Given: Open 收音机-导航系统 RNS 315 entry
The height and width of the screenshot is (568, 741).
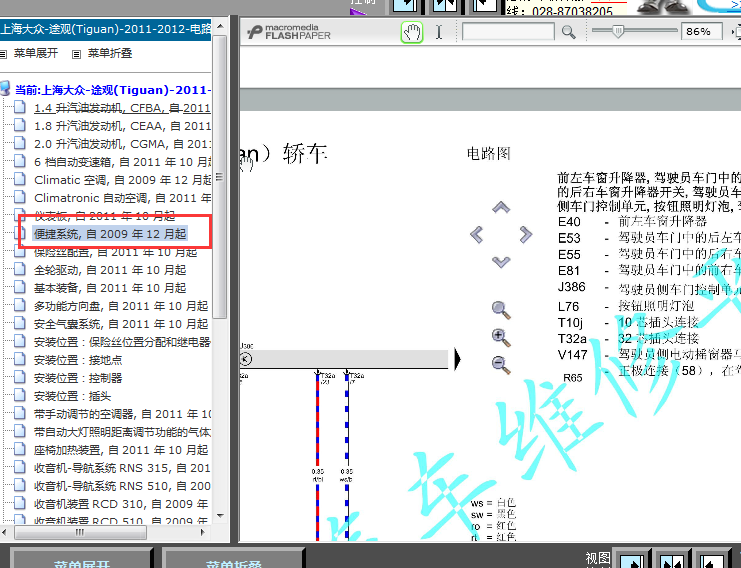Looking at the screenshot, I should [x=122, y=468].
